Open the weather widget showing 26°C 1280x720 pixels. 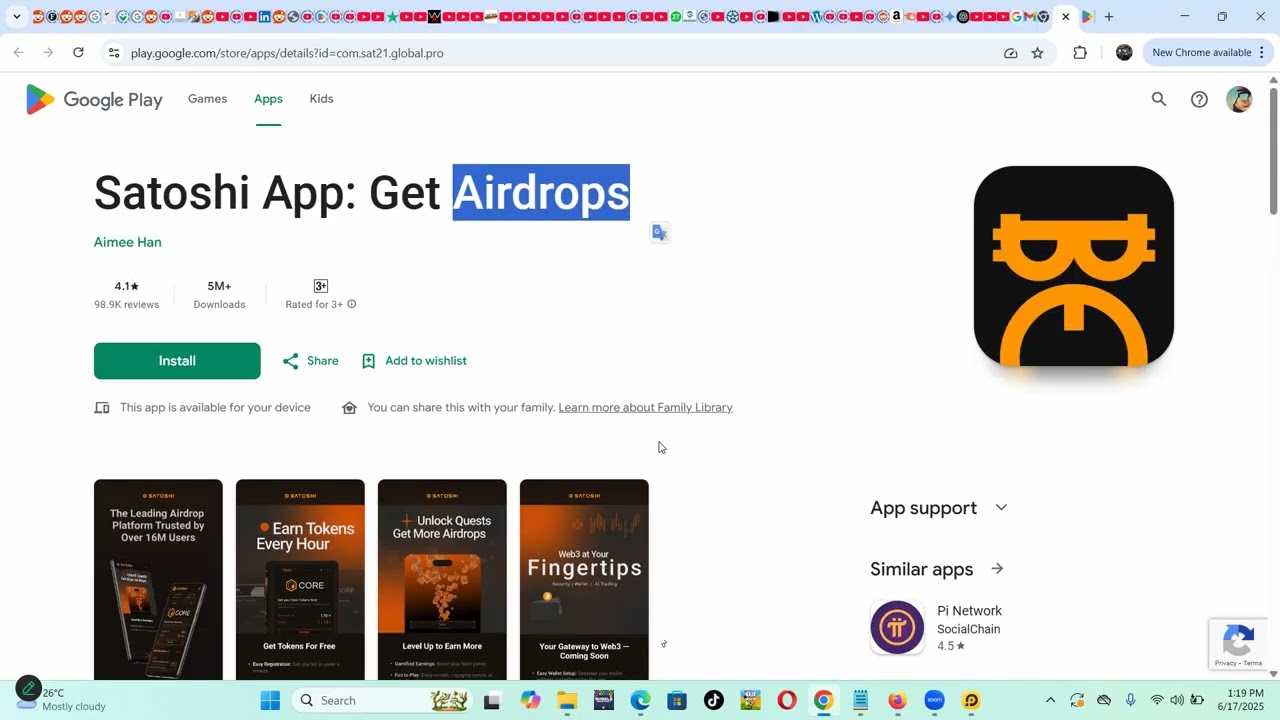[x=60, y=700]
